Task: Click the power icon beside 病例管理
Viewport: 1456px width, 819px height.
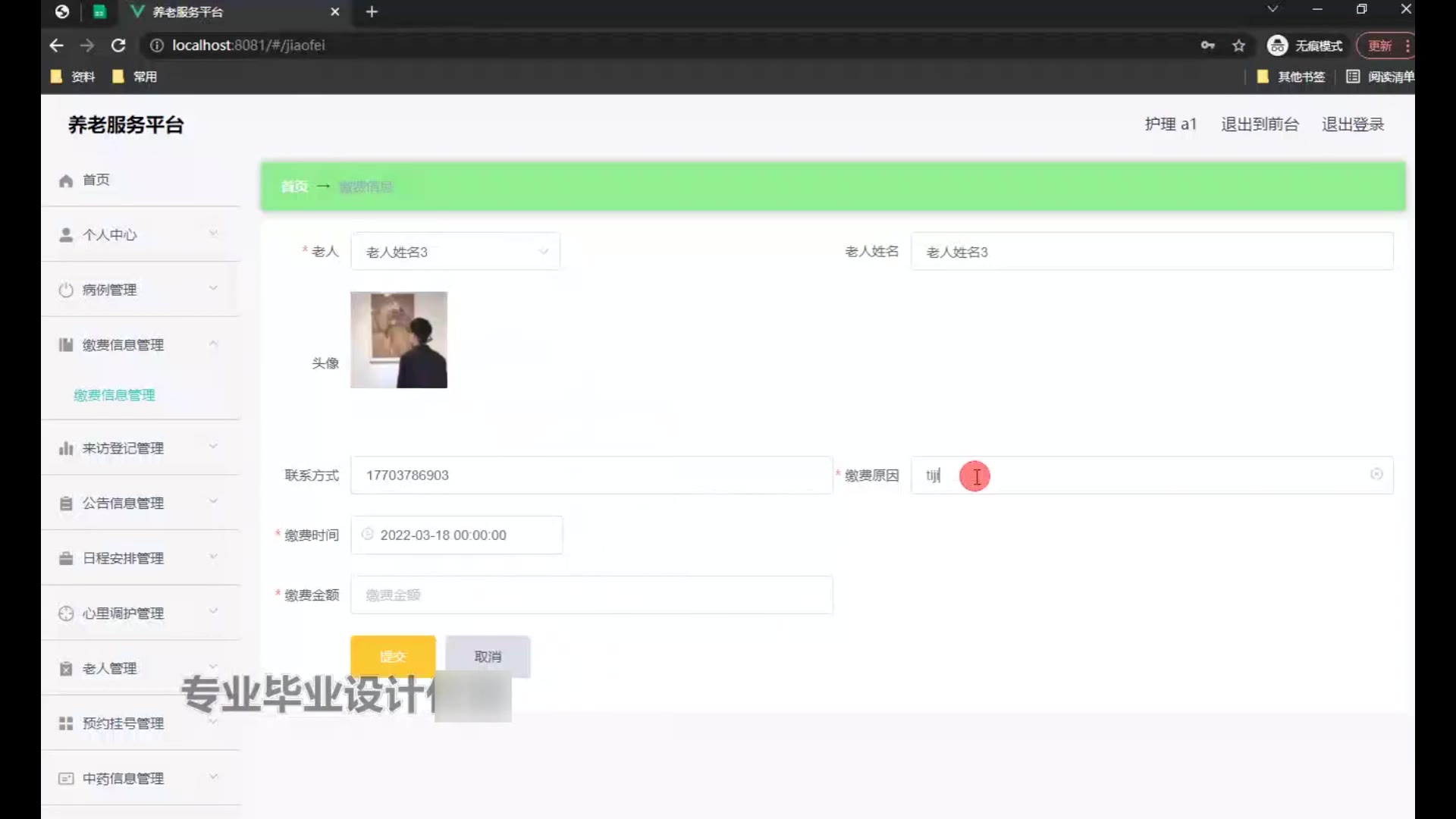Action: click(66, 290)
